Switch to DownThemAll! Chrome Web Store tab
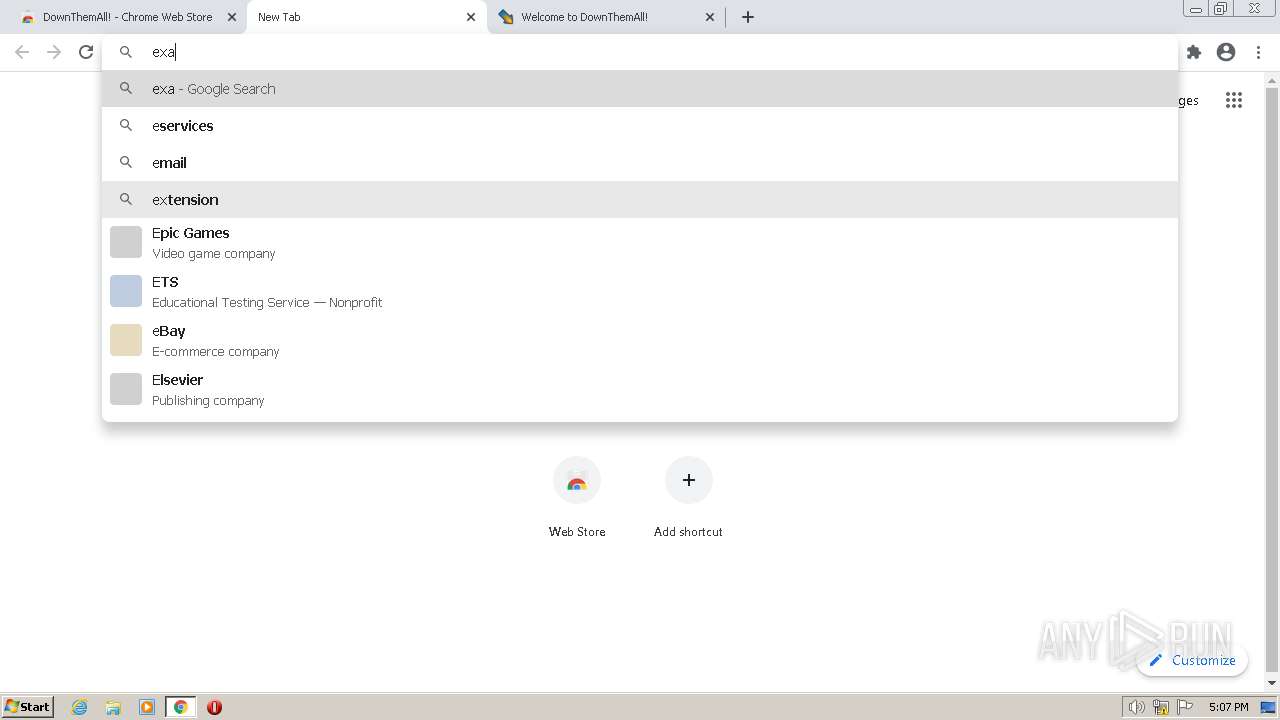1280x720 pixels. click(x=125, y=17)
